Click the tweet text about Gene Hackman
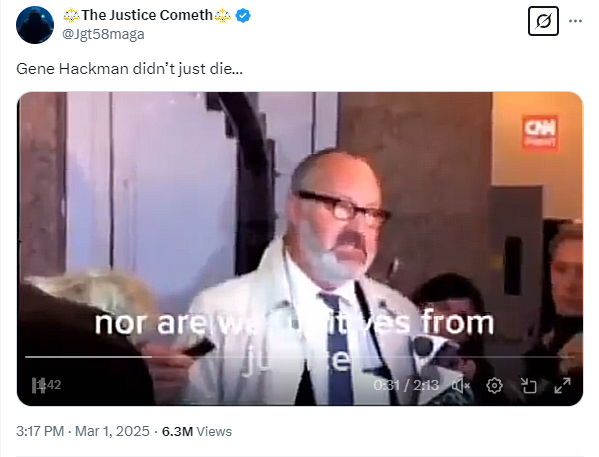 pos(130,69)
